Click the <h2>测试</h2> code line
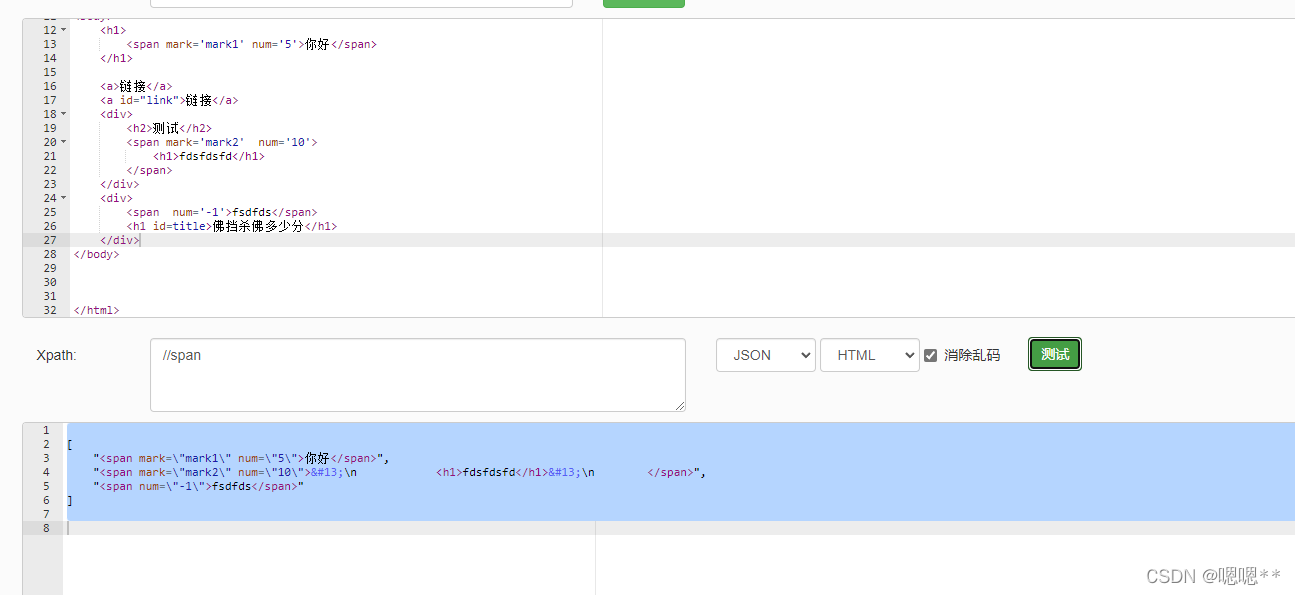The width and height of the screenshot is (1295, 595). pos(169,128)
